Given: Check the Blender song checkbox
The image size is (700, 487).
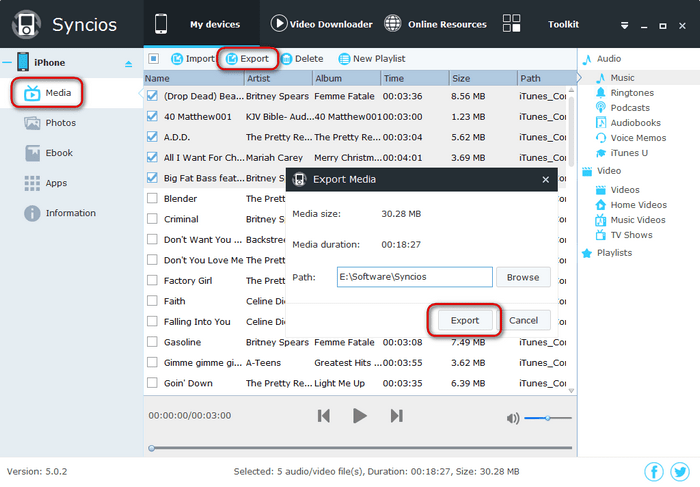Looking at the screenshot, I should (x=152, y=198).
